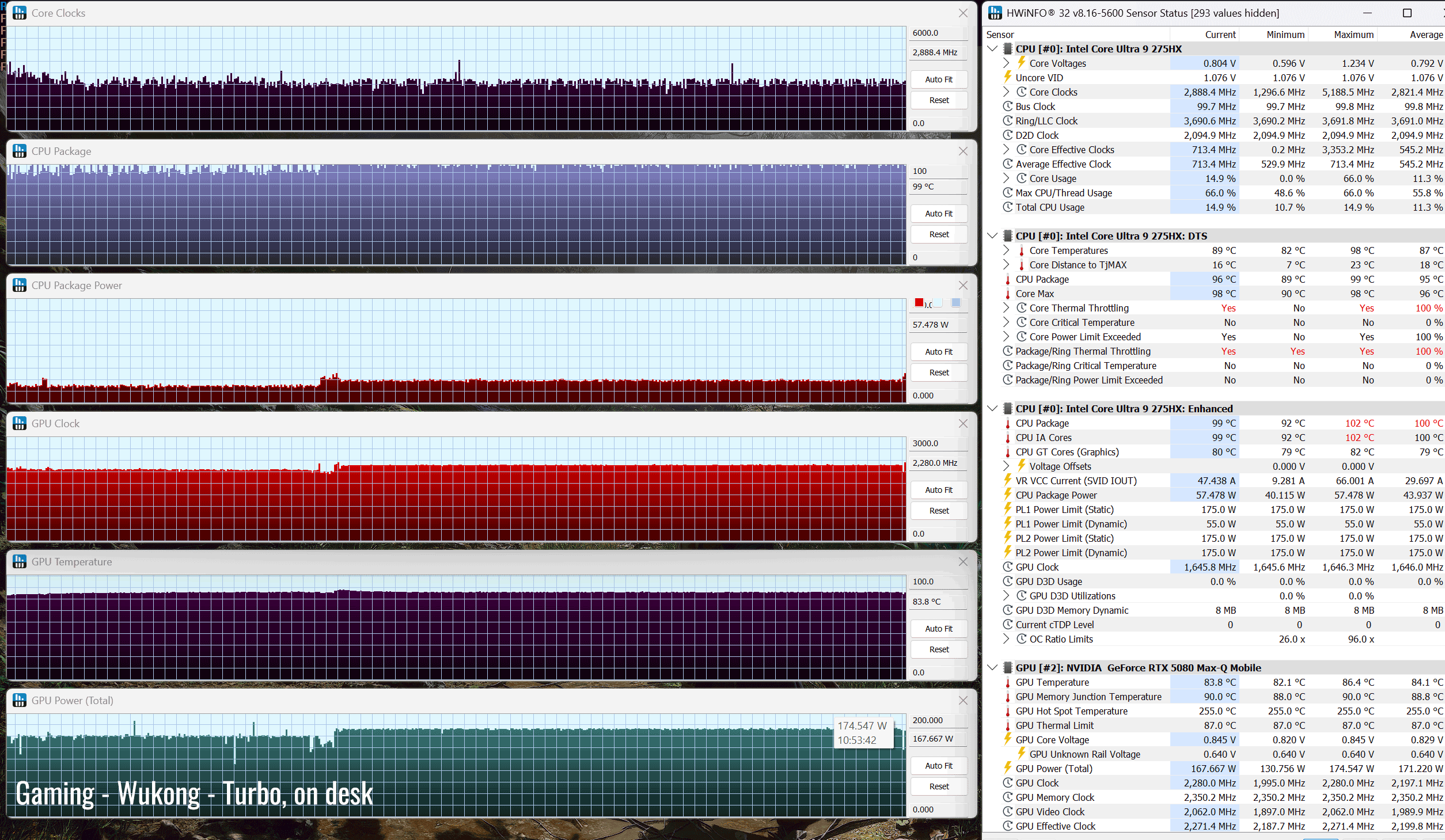
Task: Click the thermometer icon beside CPU GT Cores (Graphics)
Action: pos(1008,452)
